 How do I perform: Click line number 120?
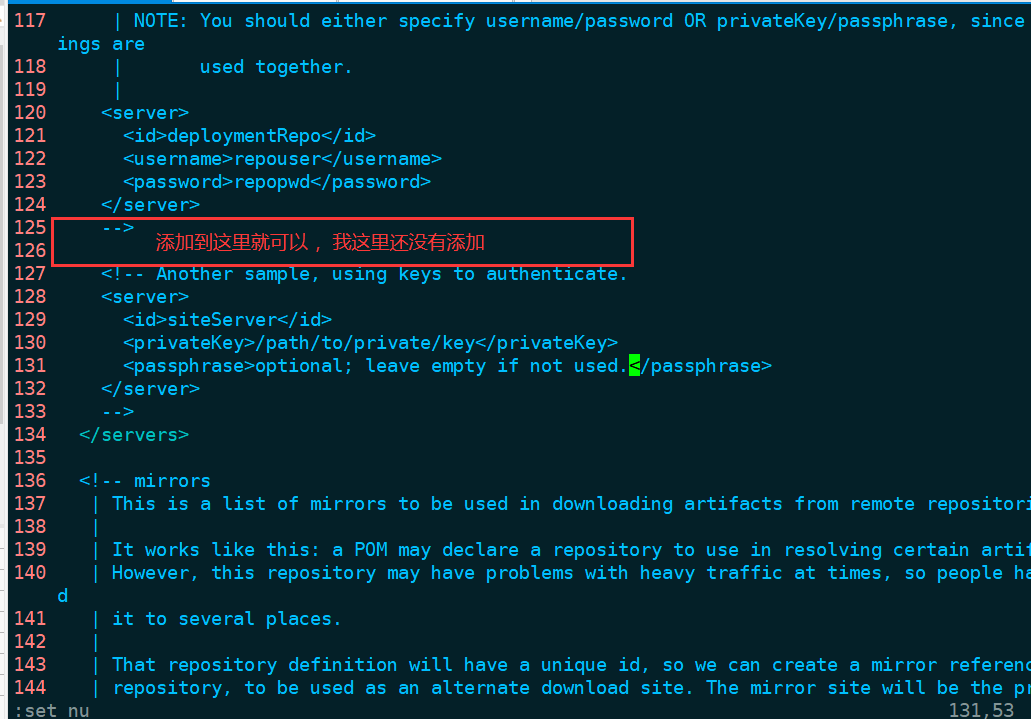tap(30, 112)
